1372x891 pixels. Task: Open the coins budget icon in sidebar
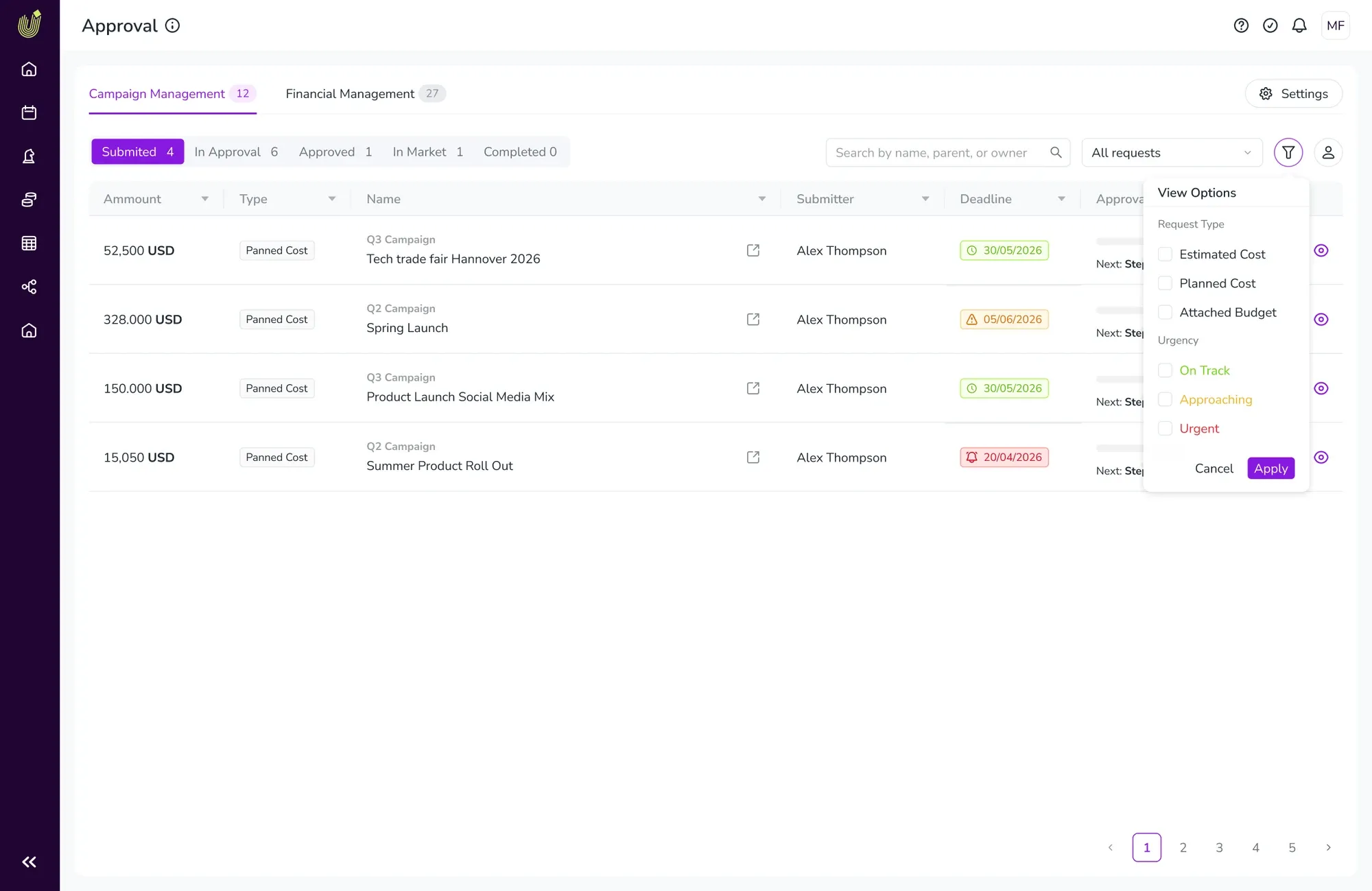click(x=29, y=200)
